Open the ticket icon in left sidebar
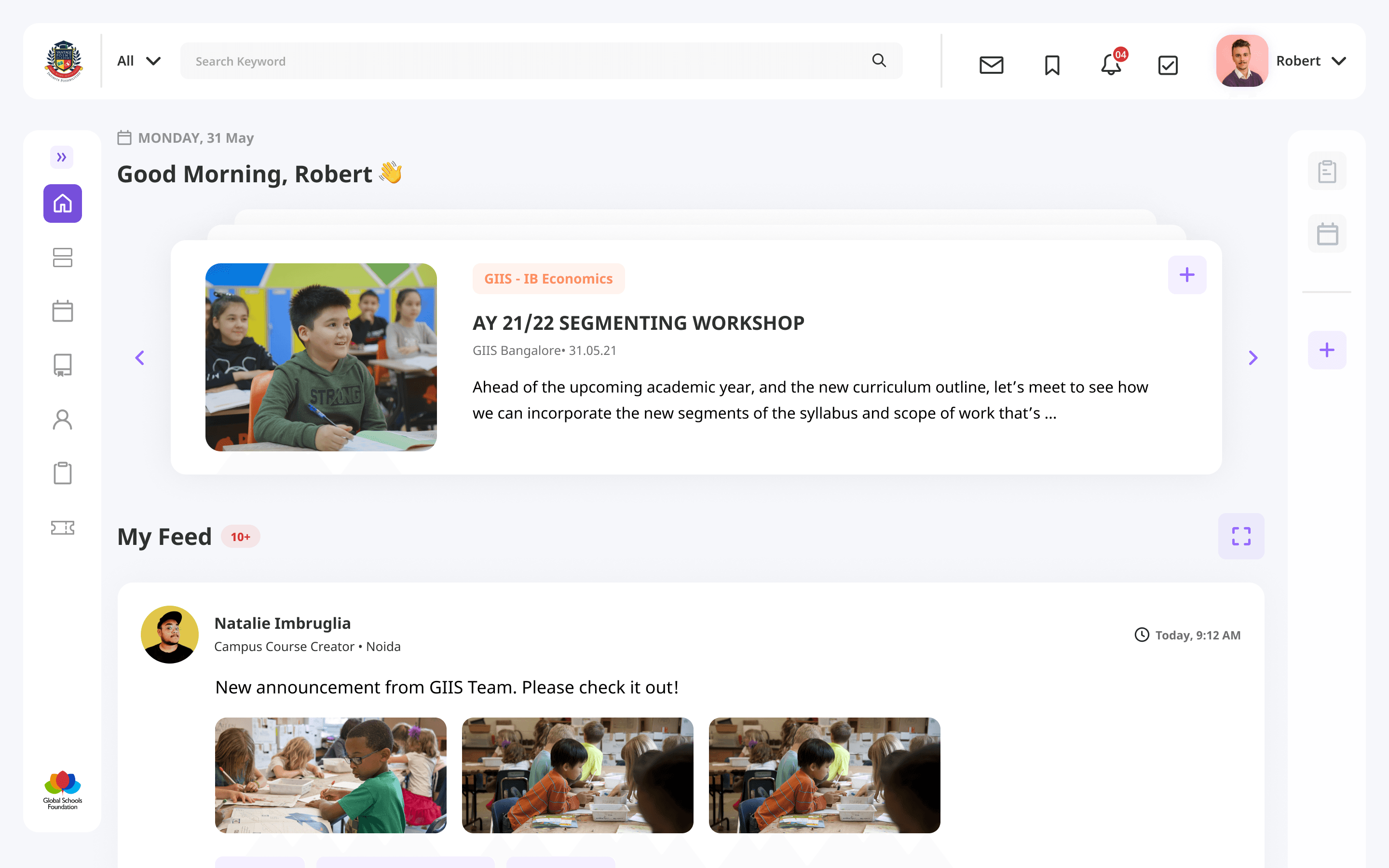The image size is (1389, 868). 63,527
